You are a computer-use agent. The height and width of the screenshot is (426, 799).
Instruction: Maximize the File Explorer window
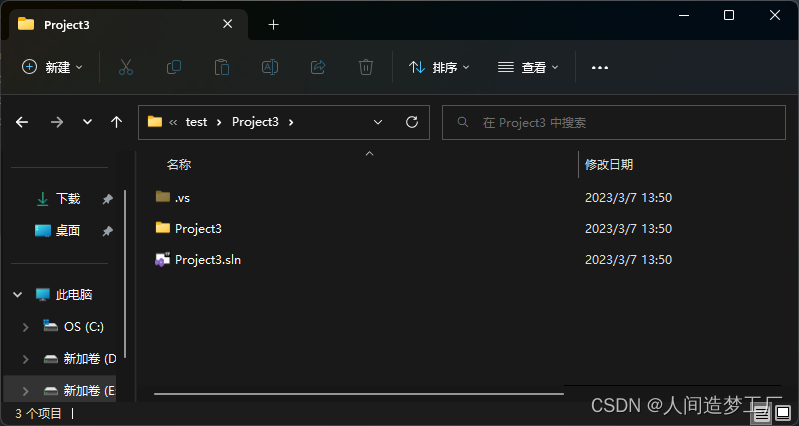pos(729,15)
